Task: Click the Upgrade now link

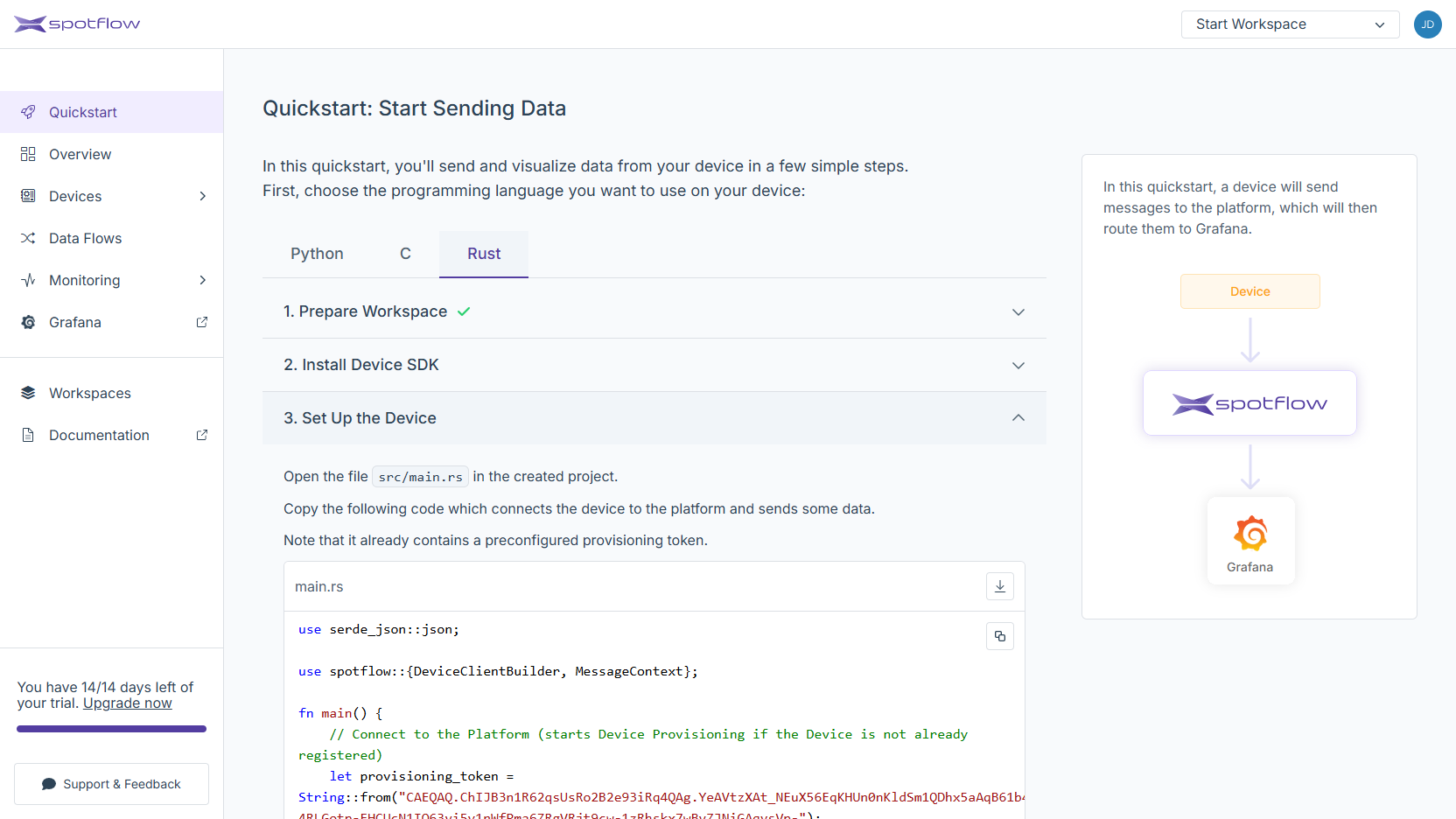Action: [128, 703]
